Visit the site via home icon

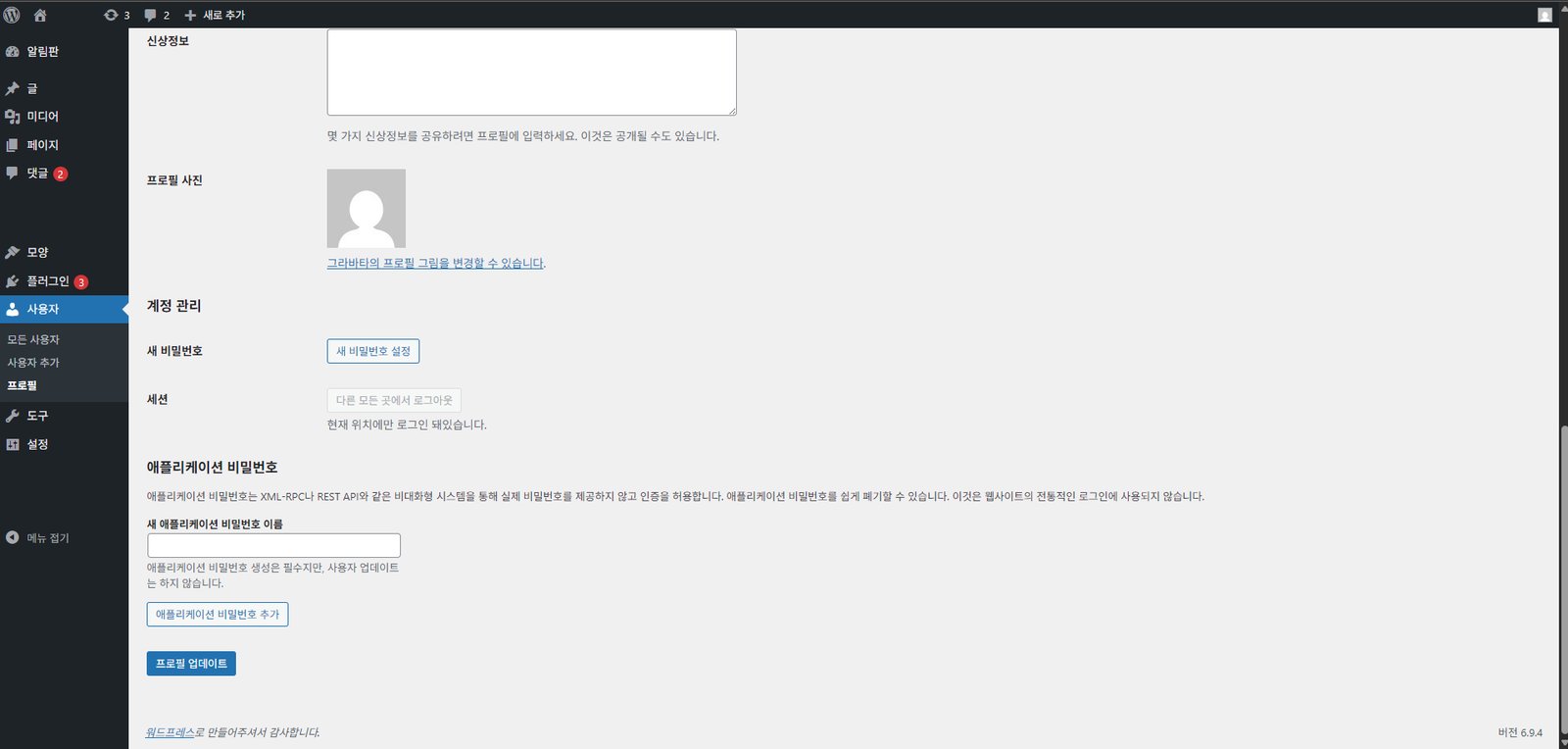click(x=40, y=15)
